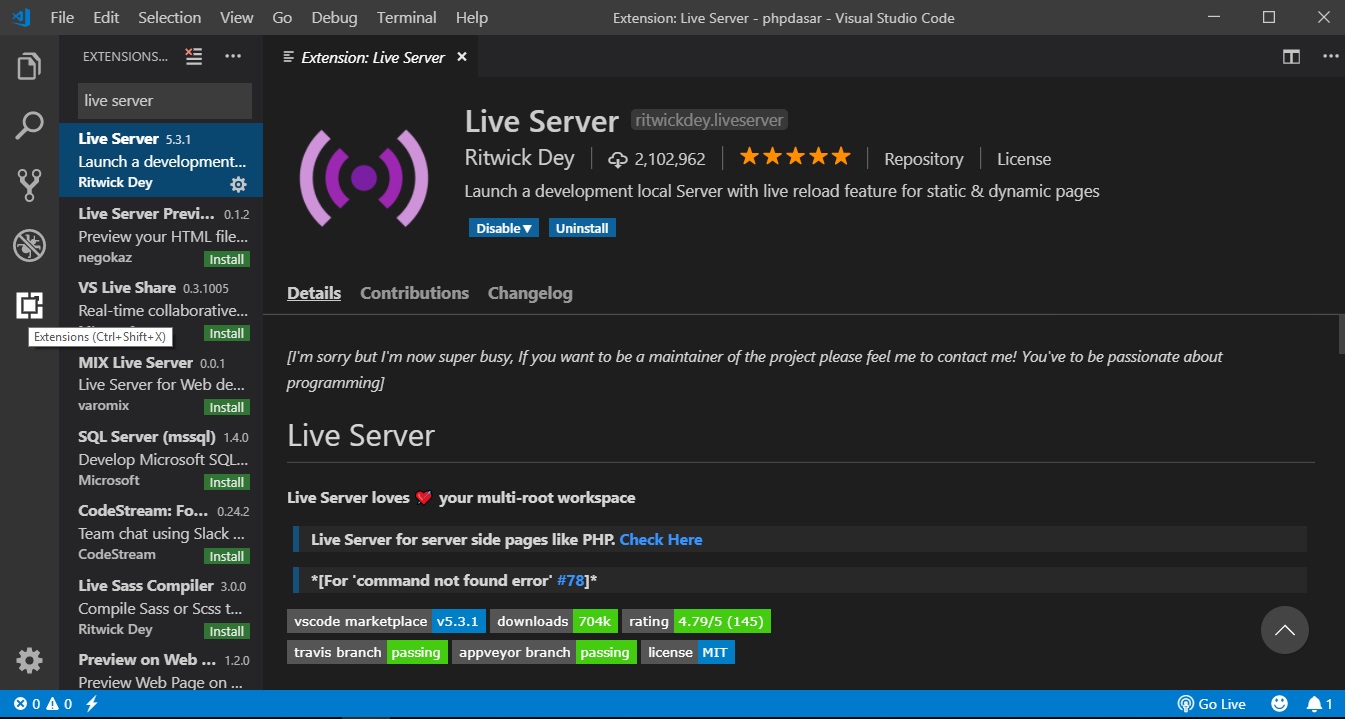Open the Help menu
The image size is (1346, 720).
(472, 18)
